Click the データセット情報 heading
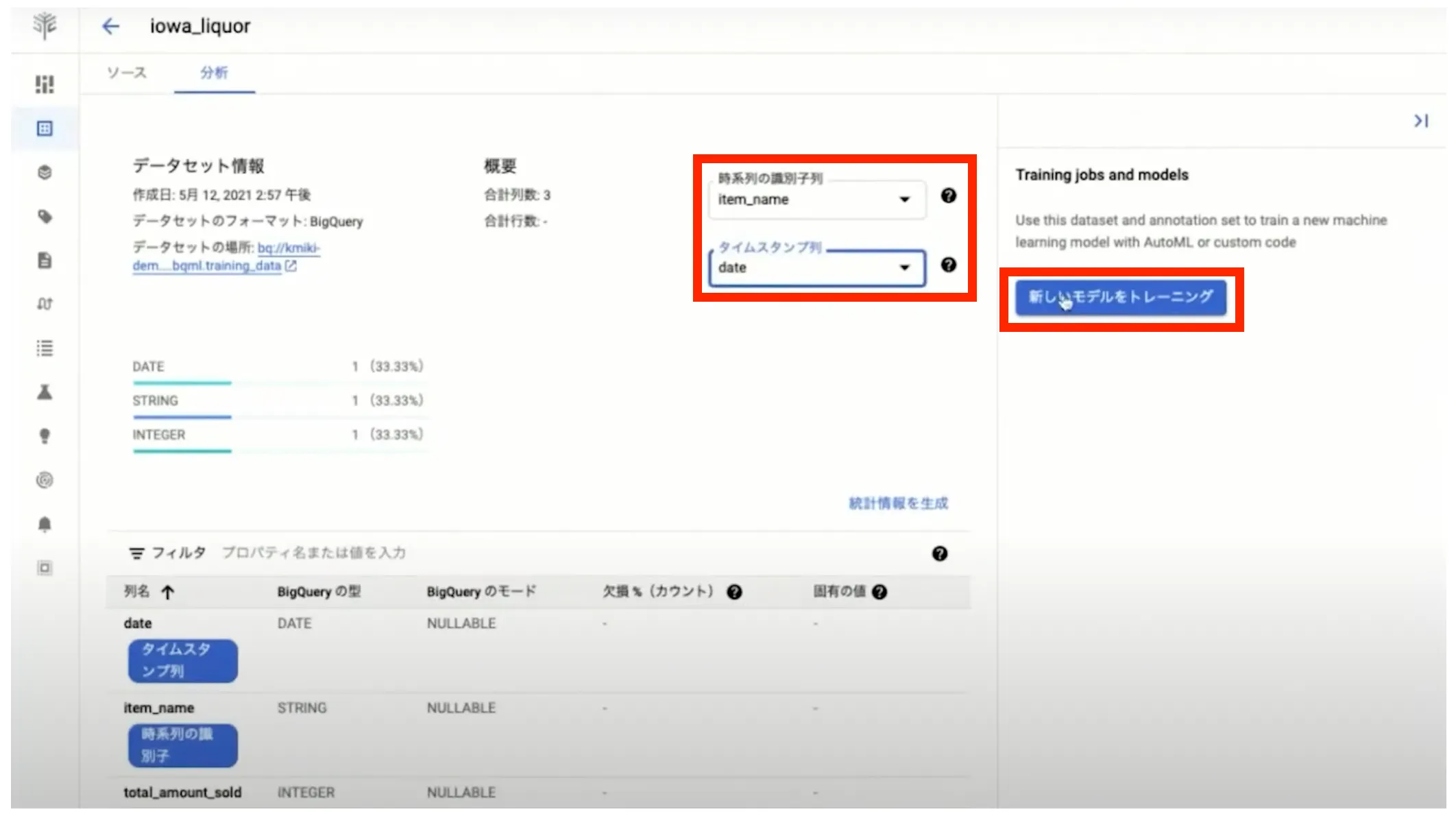 click(x=198, y=166)
